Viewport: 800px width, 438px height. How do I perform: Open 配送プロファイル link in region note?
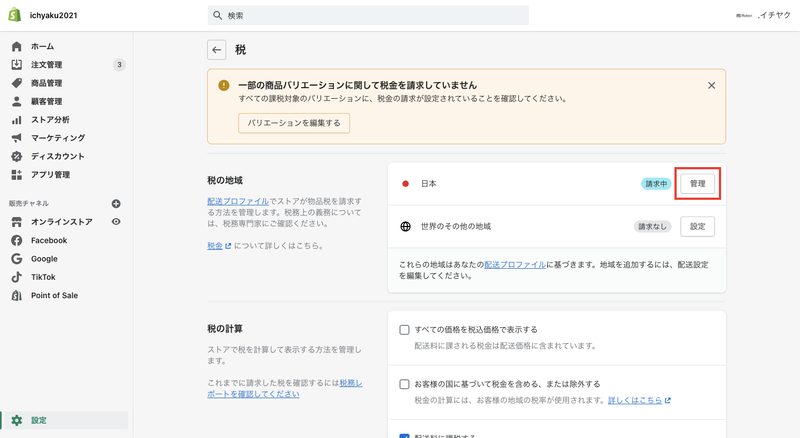[x=515, y=264]
